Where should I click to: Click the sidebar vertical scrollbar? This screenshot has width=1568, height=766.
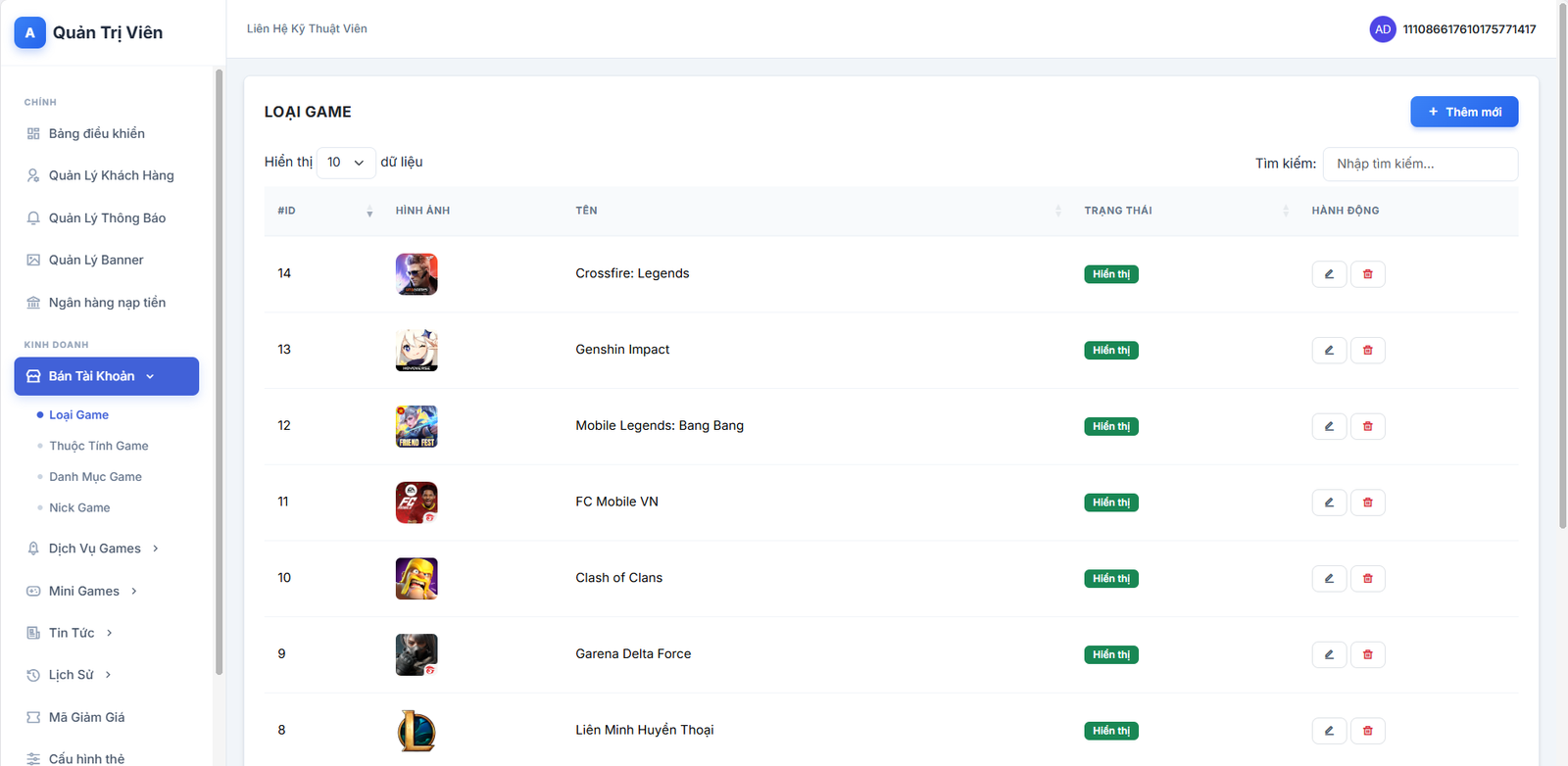click(219, 372)
